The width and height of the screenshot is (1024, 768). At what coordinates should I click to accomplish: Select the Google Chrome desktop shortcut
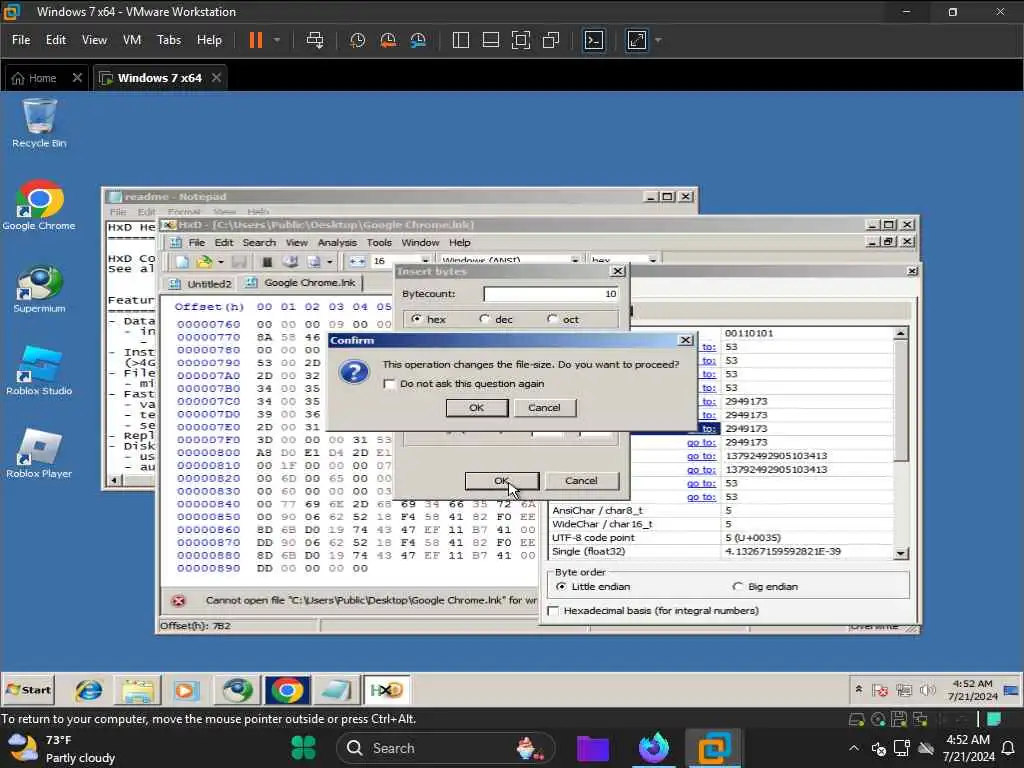[x=39, y=206]
